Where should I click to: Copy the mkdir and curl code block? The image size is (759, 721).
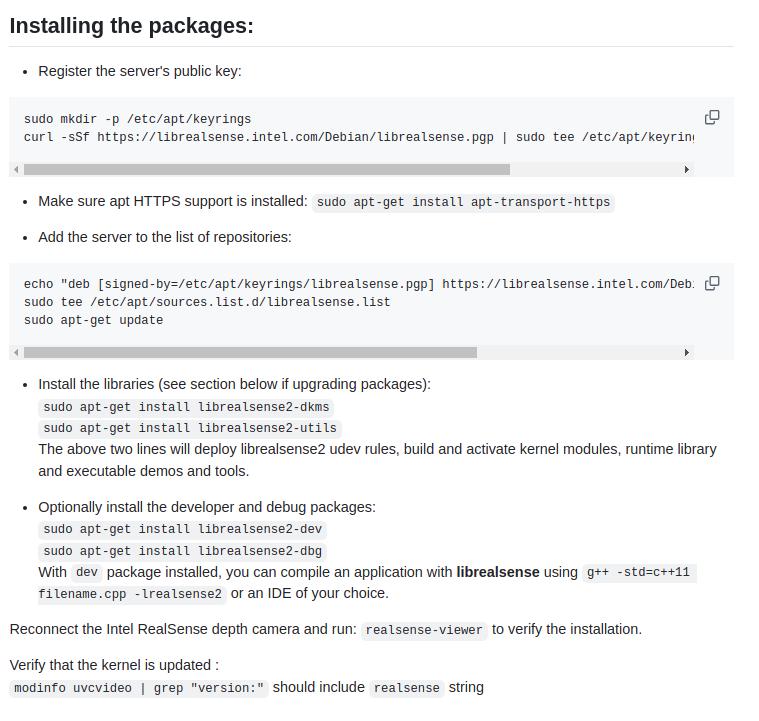(x=712, y=117)
